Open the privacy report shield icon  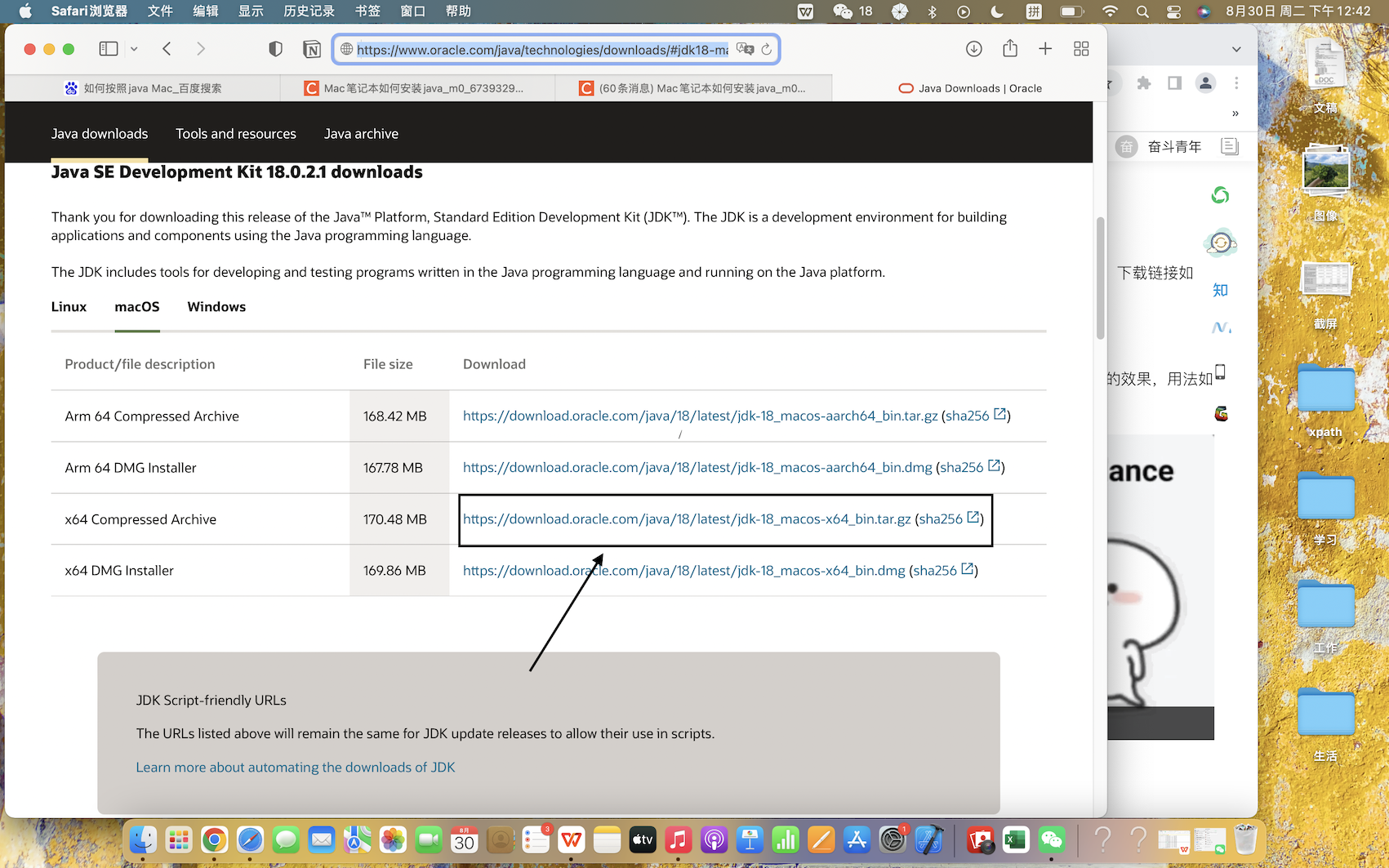tap(276, 49)
